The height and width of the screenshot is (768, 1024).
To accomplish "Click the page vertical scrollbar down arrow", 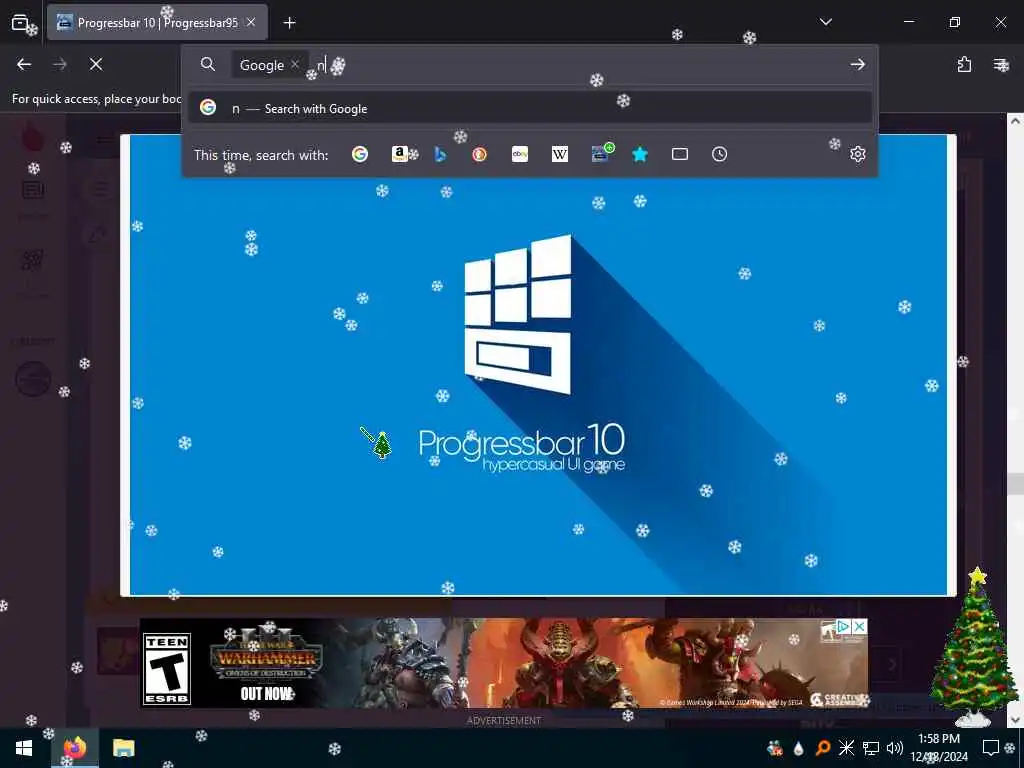I will coord(1016,720).
